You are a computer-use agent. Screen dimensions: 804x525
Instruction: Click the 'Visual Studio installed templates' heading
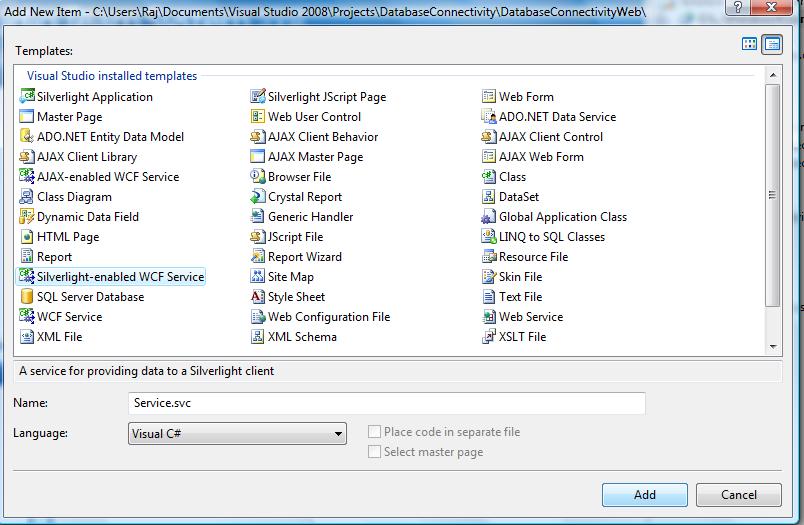(112, 76)
